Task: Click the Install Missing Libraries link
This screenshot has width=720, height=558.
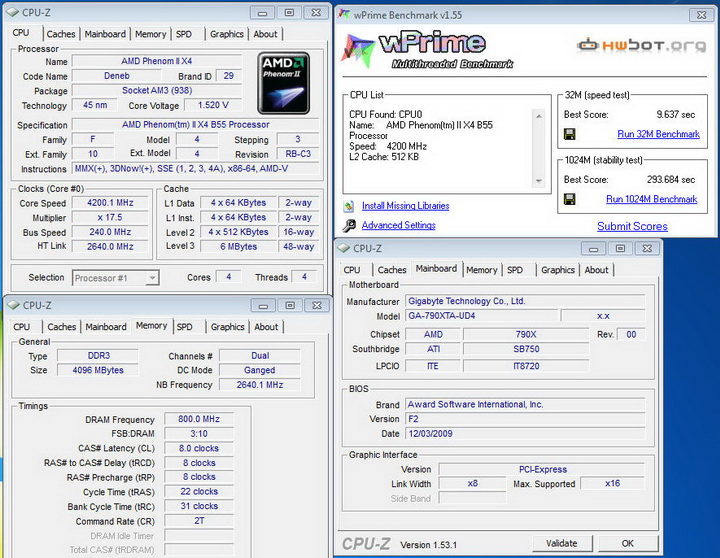Action: pos(405,206)
